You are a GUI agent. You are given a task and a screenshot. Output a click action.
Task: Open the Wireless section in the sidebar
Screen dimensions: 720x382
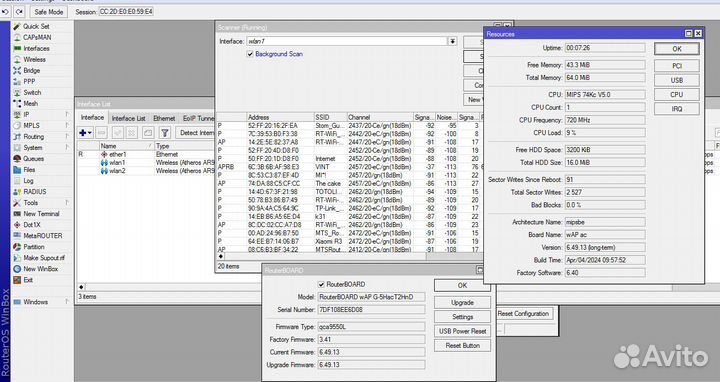tap(34, 60)
